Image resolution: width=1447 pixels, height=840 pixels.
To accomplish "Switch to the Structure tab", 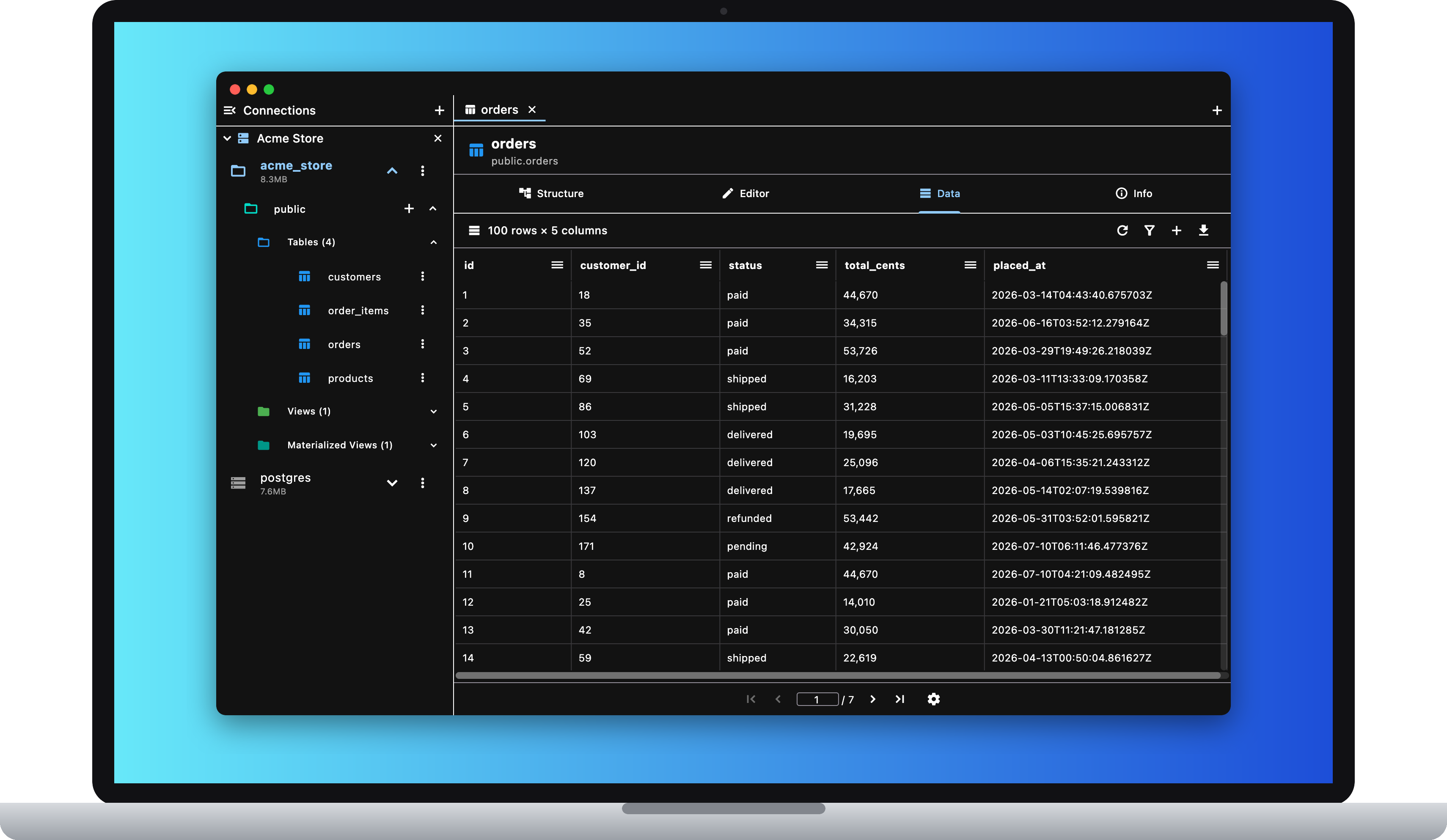I will [x=551, y=193].
